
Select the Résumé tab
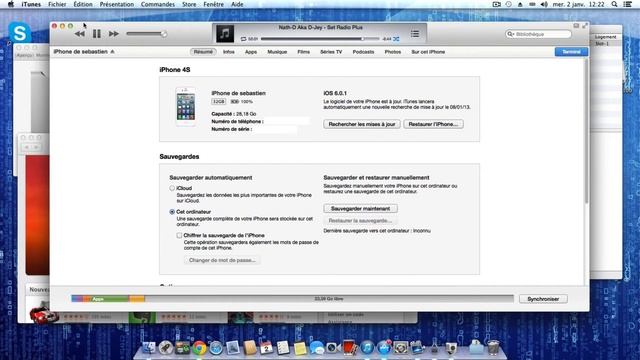pyautogui.click(x=203, y=52)
